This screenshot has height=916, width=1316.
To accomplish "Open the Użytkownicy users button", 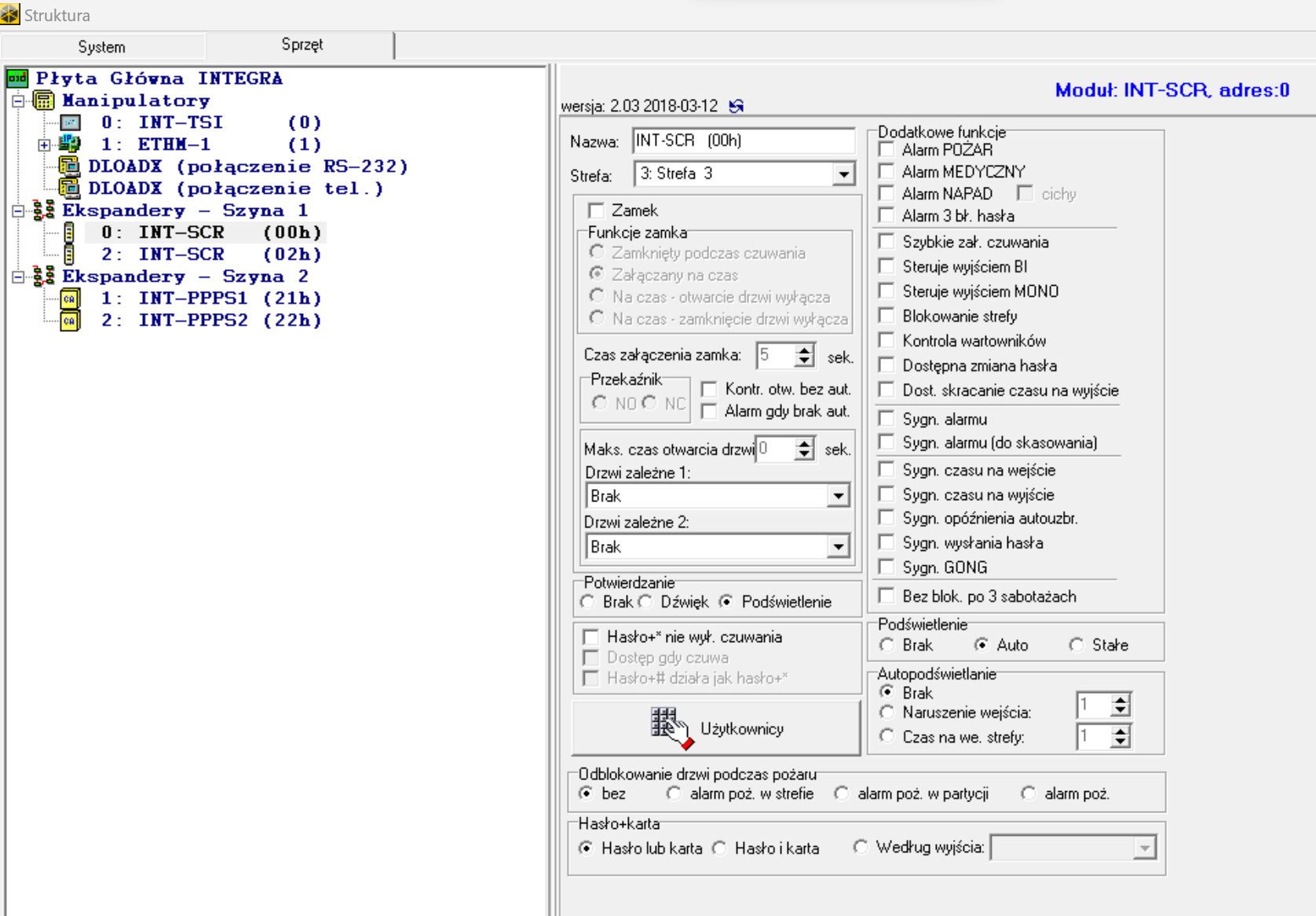I will (x=716, y=728).
